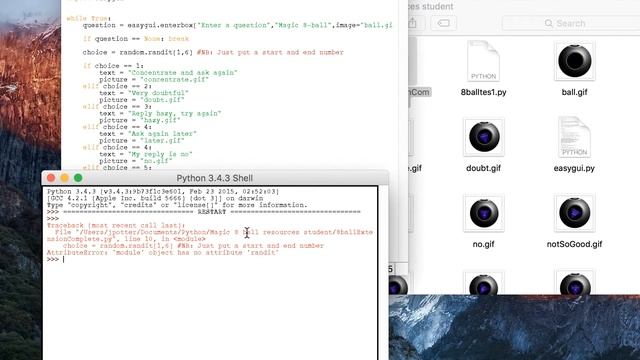
Task: Click the Finder Search field
Action: pyautogui.click(x=571, y=23)
